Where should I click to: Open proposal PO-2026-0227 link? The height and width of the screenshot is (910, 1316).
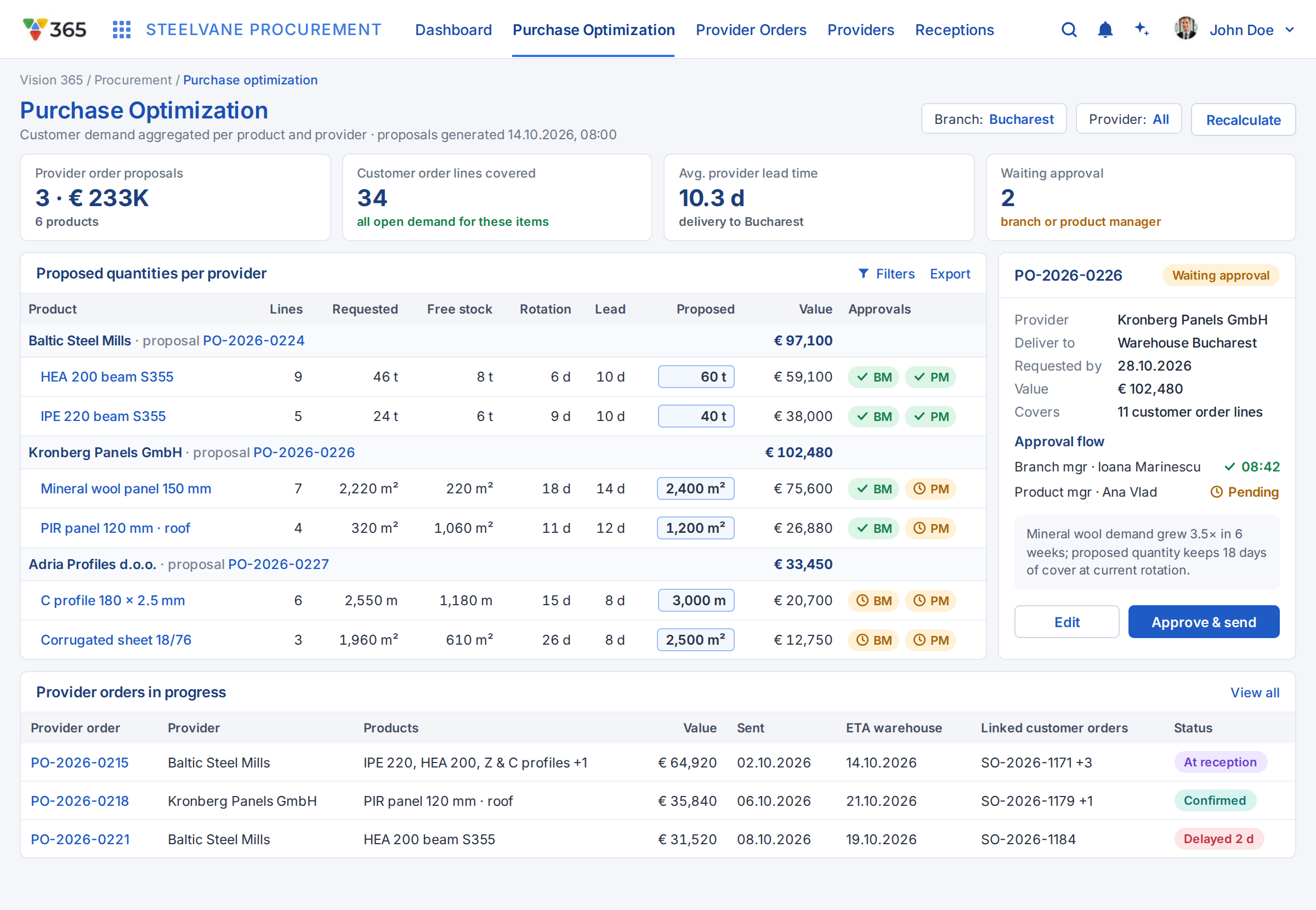coord(279,564)
